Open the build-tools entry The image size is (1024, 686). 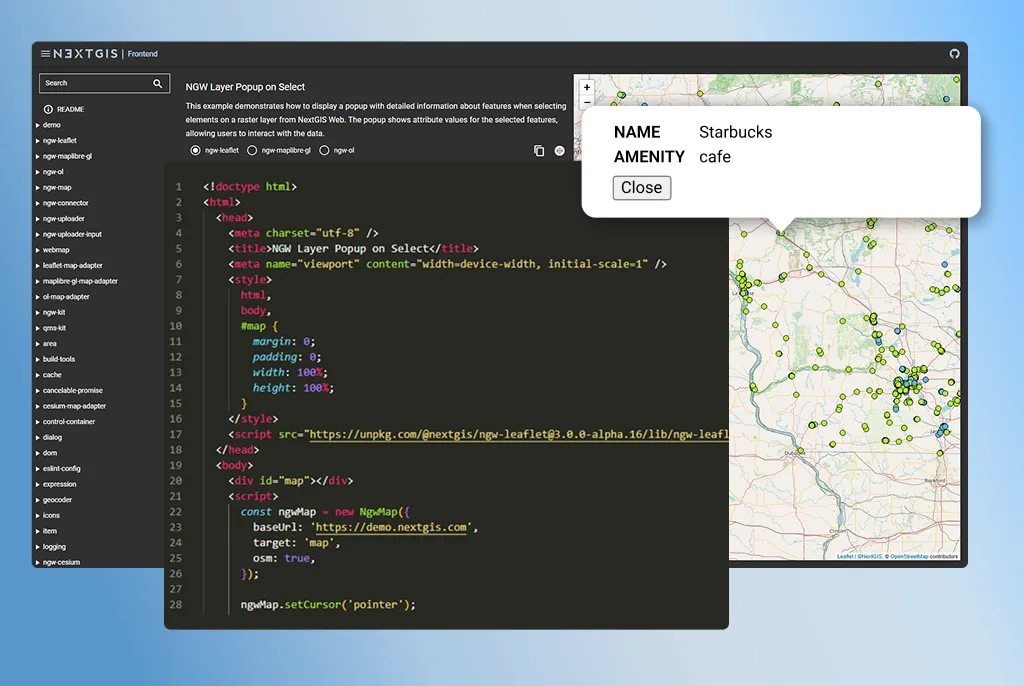[x=59, y=359]
